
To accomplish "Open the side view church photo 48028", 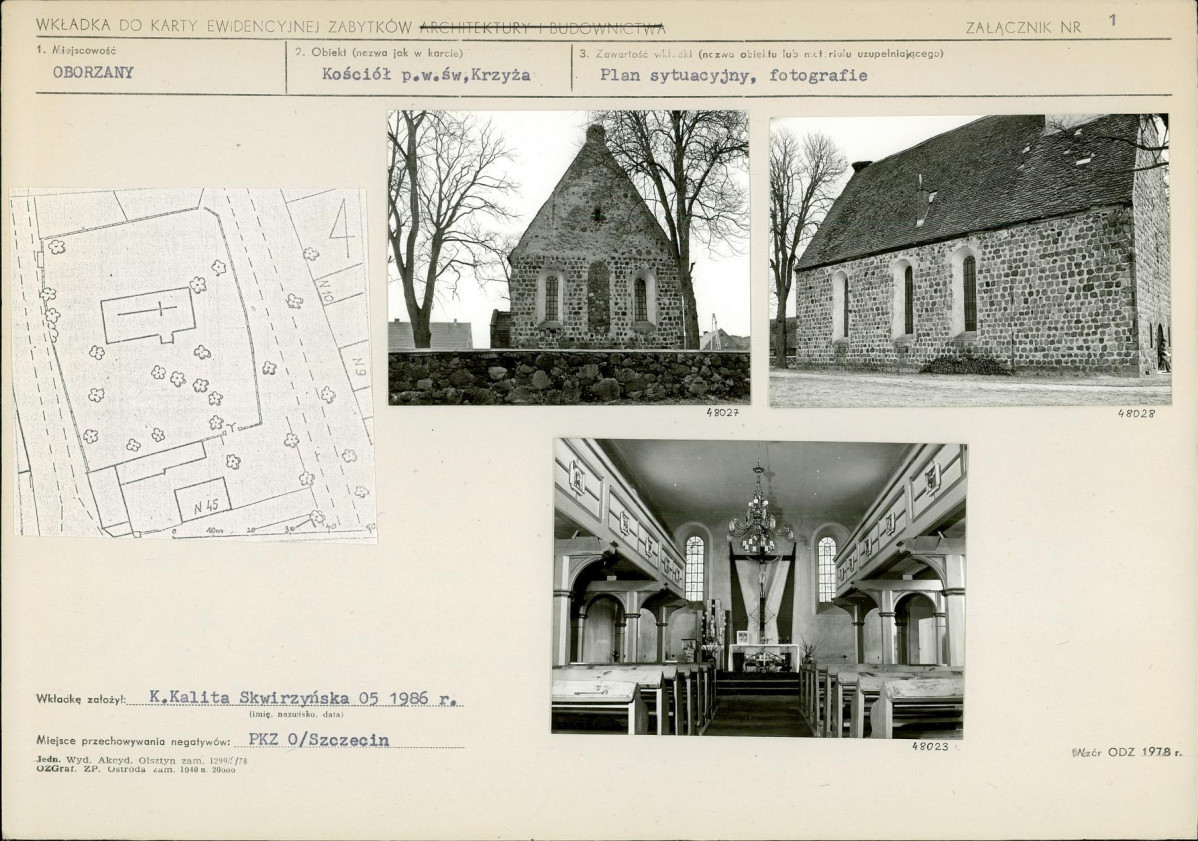I will (x=969, y=260).
